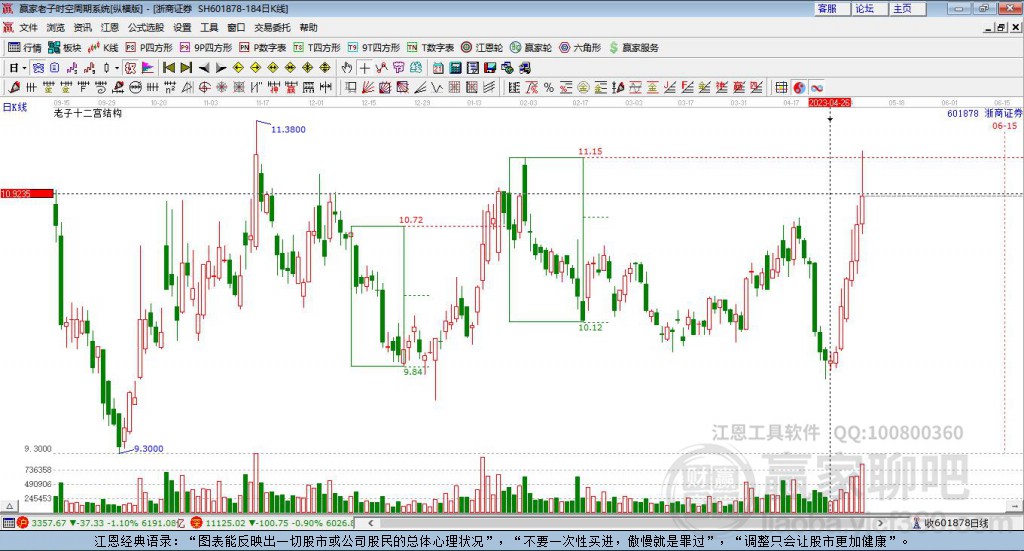
Task: Open the 行情 market quotes view
Action: tap(24, 48)
